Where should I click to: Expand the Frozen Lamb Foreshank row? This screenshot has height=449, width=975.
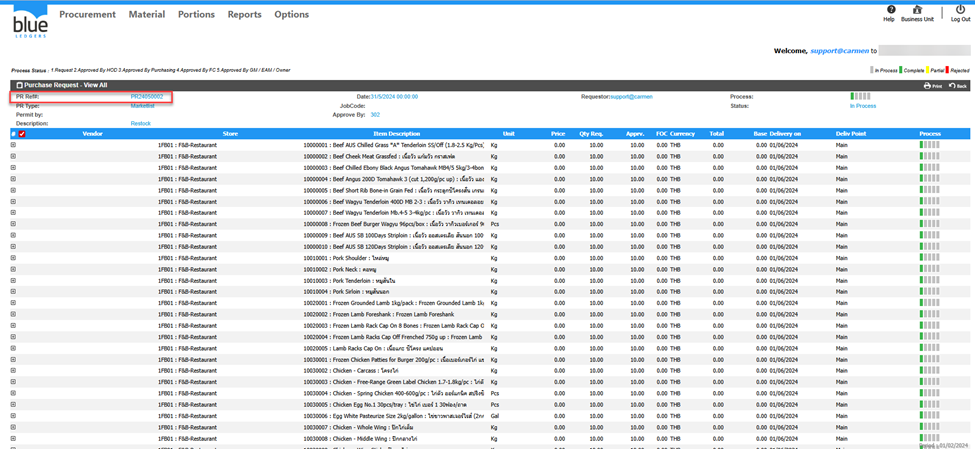point(13,313)
